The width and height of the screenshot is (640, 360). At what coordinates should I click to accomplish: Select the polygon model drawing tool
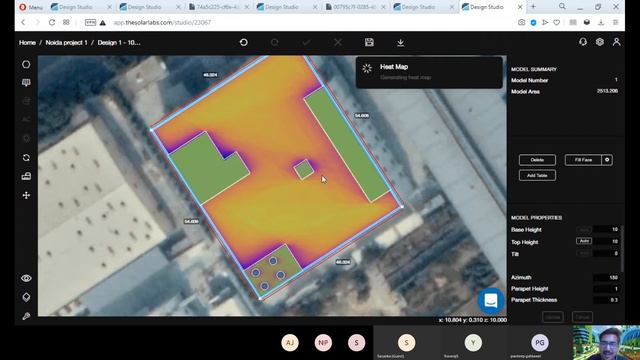pos(26,64)
